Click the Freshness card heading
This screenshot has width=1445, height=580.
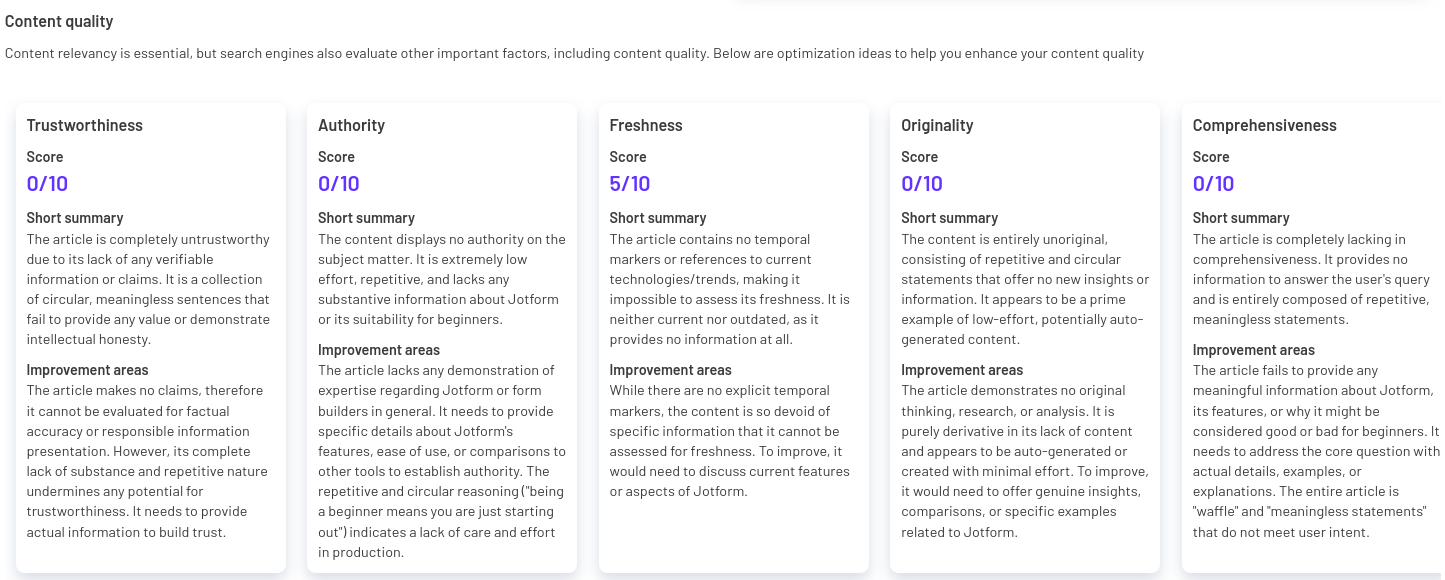coord(646,125)
